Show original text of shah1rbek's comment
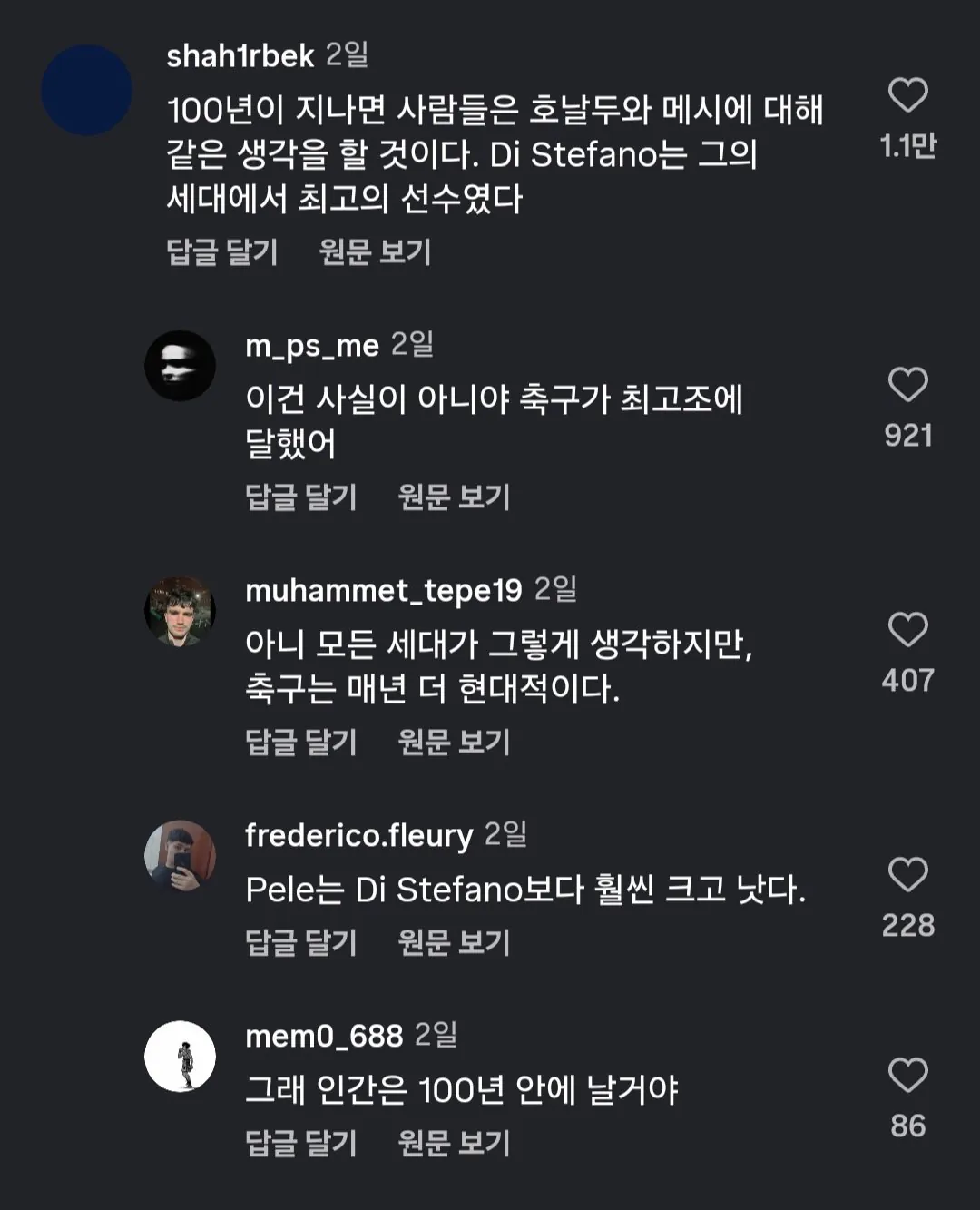The image size is (980, 1210). pyautogui.click(x=375, y=251)
